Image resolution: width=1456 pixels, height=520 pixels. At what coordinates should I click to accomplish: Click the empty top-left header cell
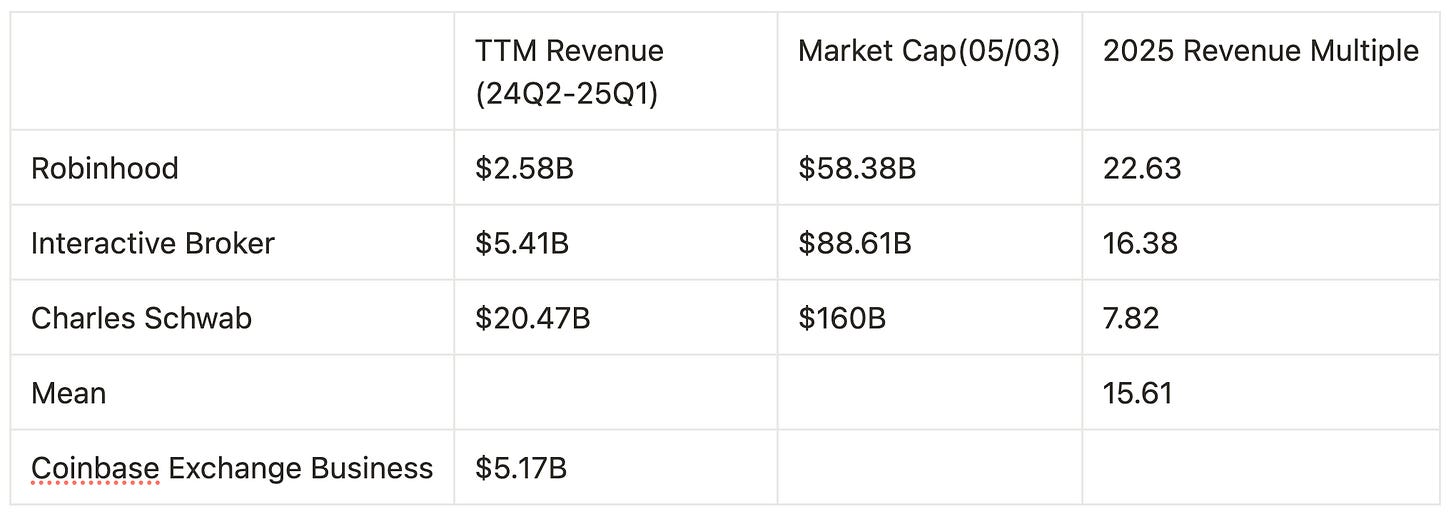(x=233, y=72)
